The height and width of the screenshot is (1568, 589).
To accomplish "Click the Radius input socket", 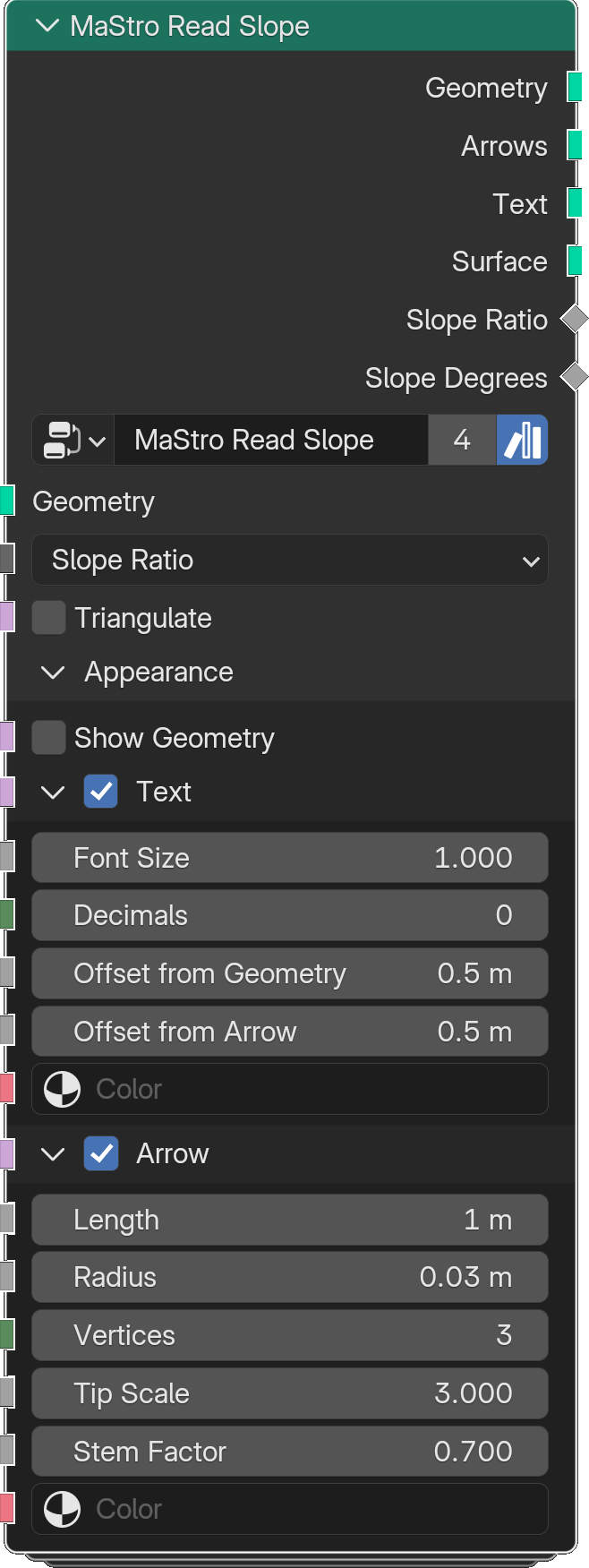I will coord(7,1276).
